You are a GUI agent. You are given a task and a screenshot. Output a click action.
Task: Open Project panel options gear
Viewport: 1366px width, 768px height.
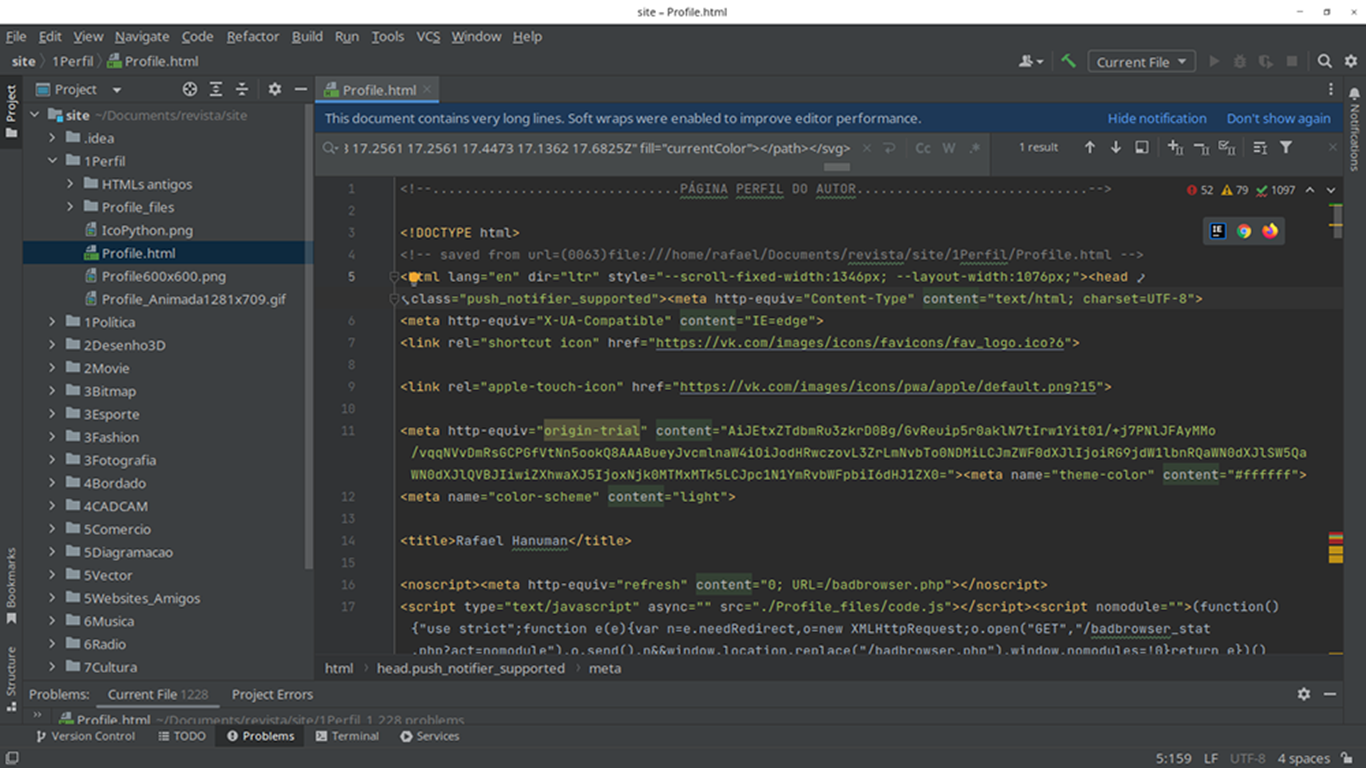click(x=275, y=89)
